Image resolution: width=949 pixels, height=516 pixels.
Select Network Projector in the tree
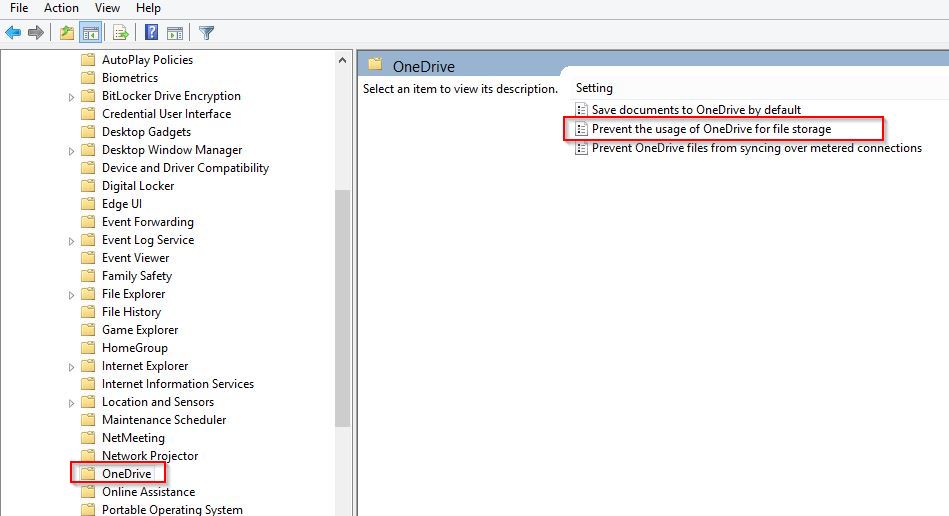(x=150, y=456)
